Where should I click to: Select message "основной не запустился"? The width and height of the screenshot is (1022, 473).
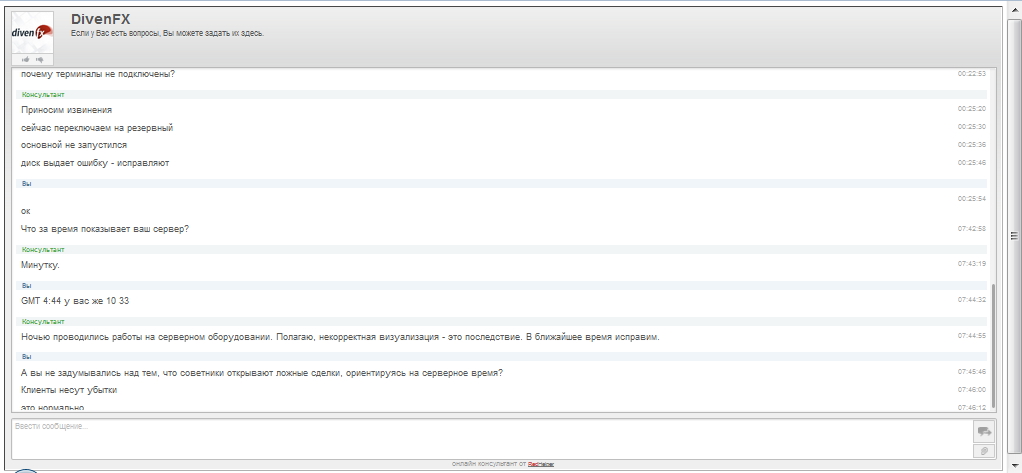click(x=74, y=145)
